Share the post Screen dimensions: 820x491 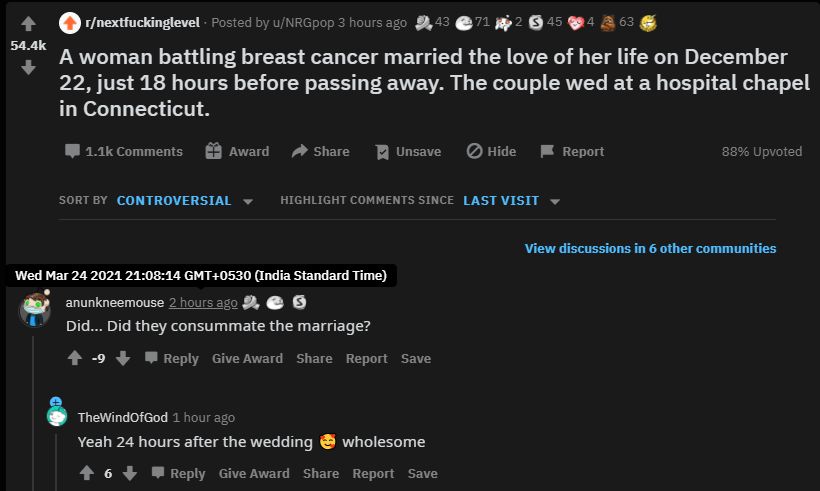tap(320, 151)
